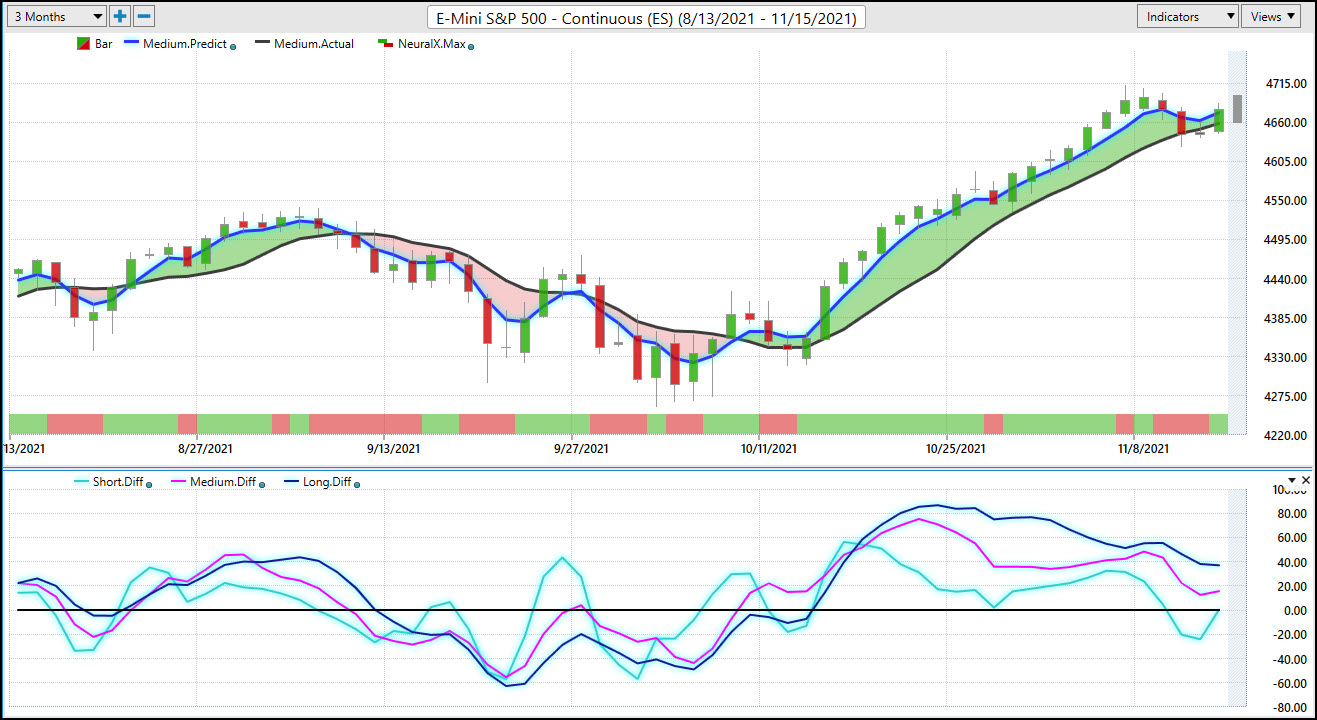The image size is (1317, 720).
Task: Click the 4330.00 price axis label
Action: [1286, 358]
